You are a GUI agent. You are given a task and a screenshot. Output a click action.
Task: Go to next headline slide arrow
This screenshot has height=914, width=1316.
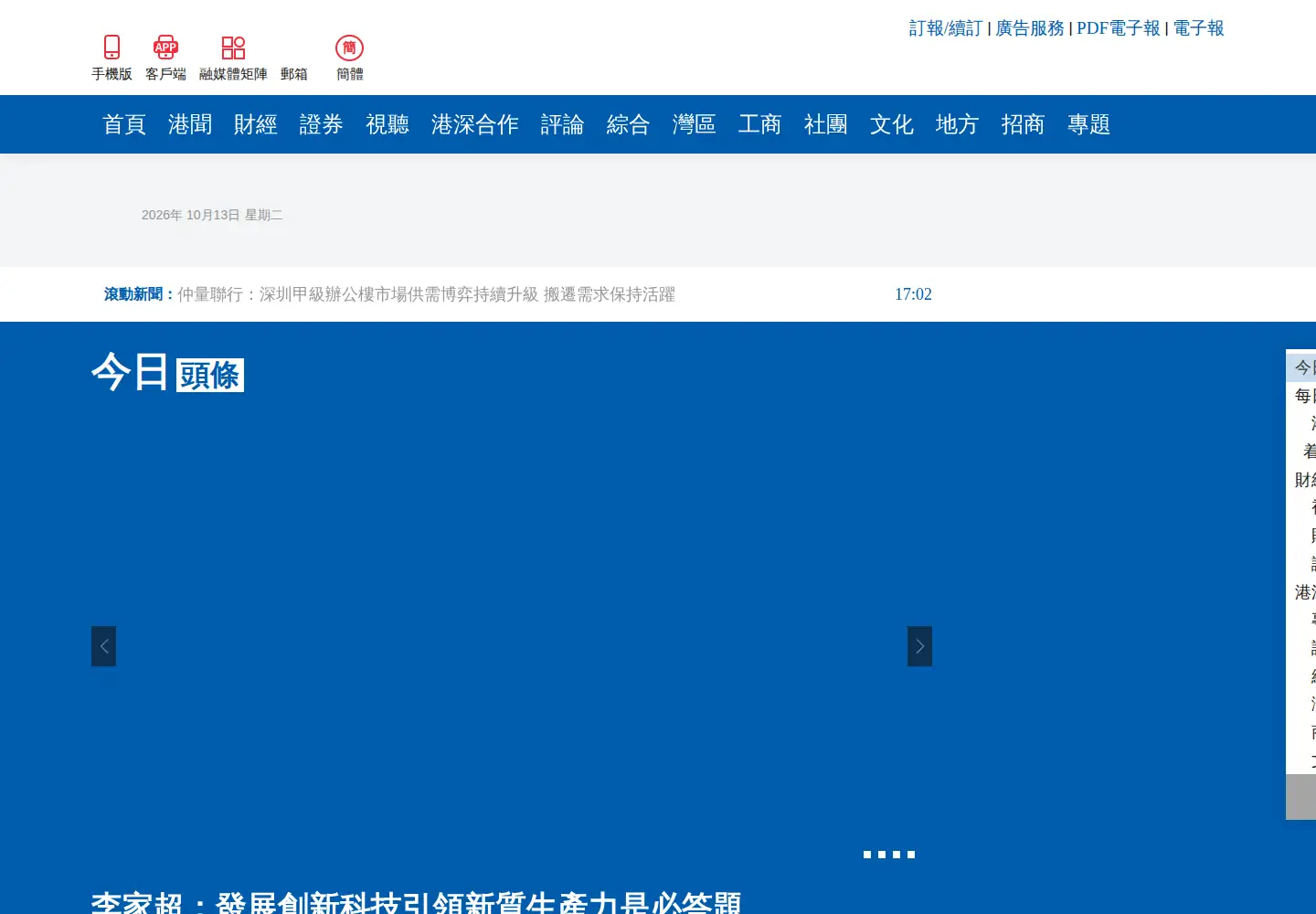click(919, 646)
